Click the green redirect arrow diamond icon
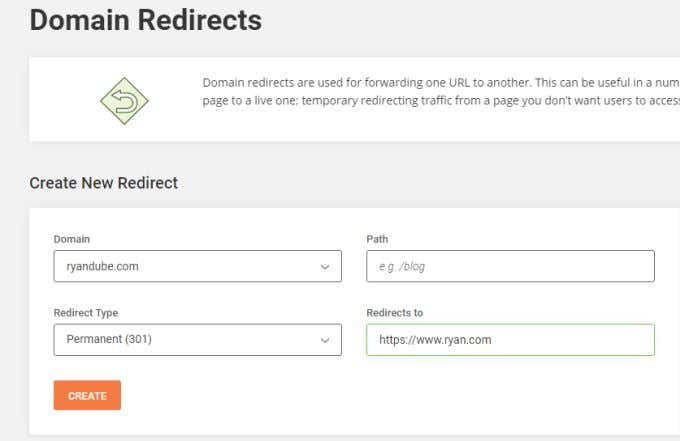The height and width of the screenshot is (441, 680). click(x=124, y=100)
